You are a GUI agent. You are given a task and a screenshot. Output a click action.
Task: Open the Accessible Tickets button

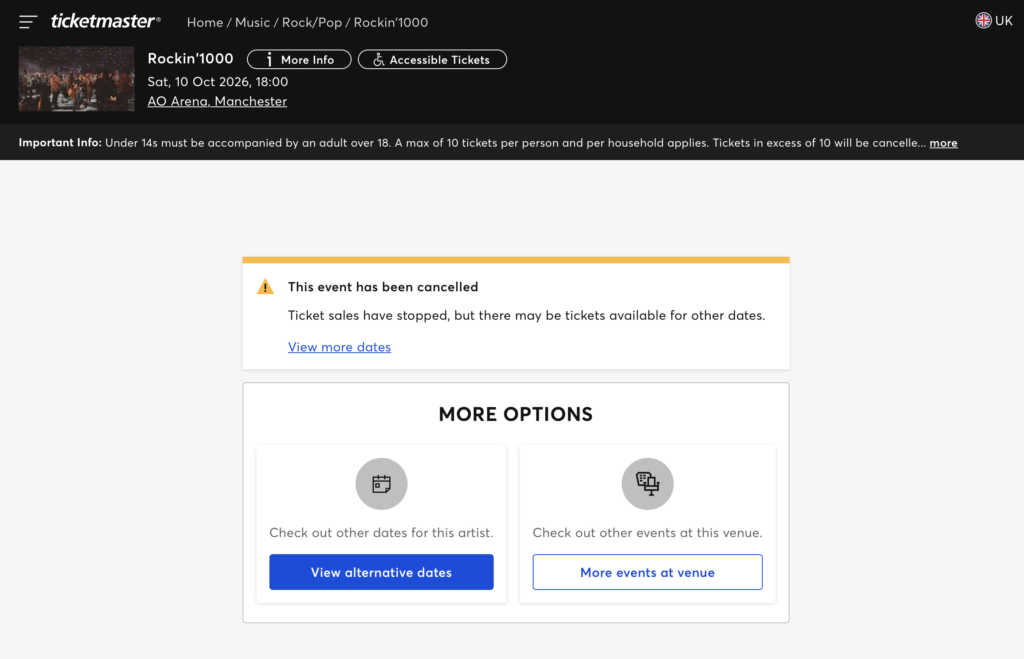coord(432,59)
